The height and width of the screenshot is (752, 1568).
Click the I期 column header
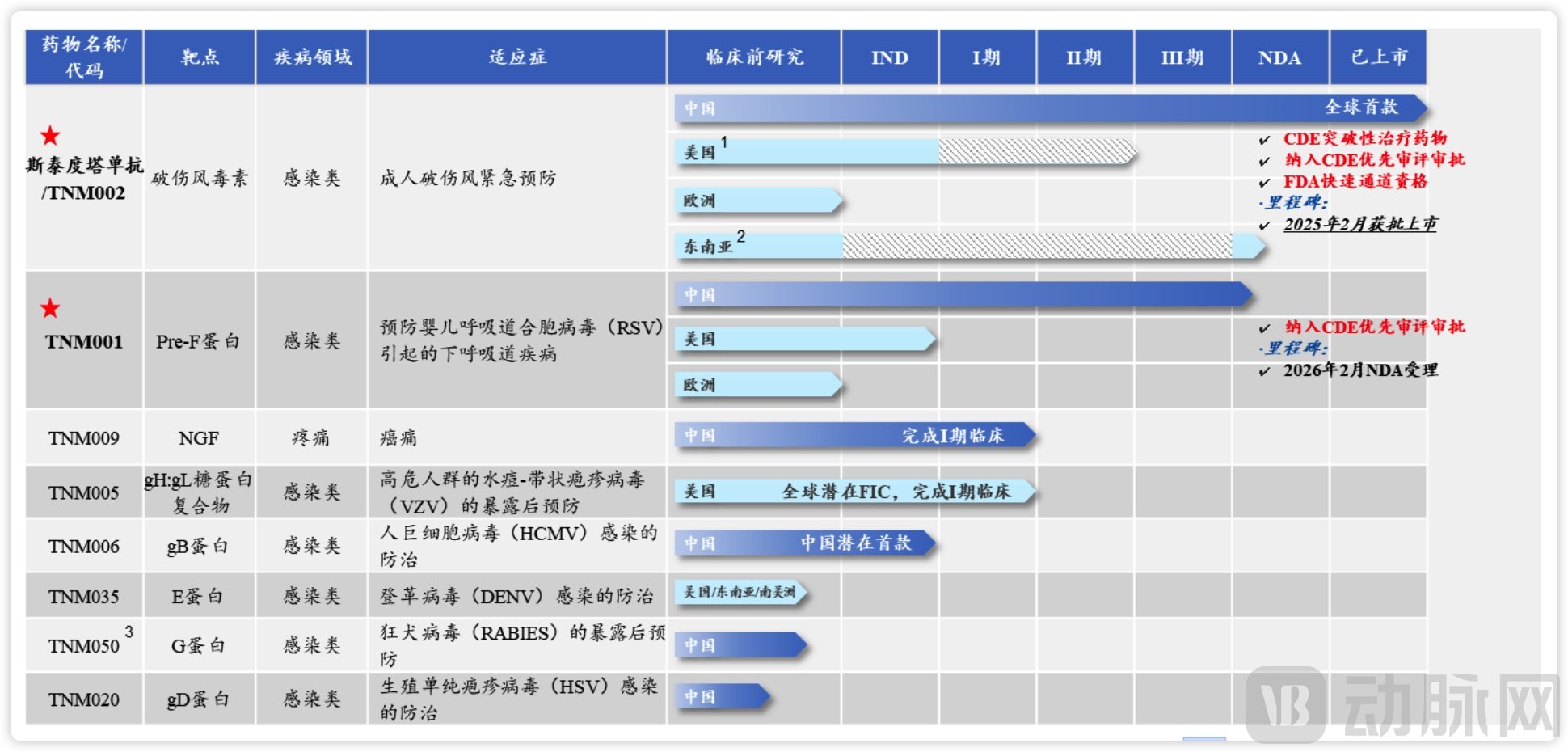pos(988,57)
